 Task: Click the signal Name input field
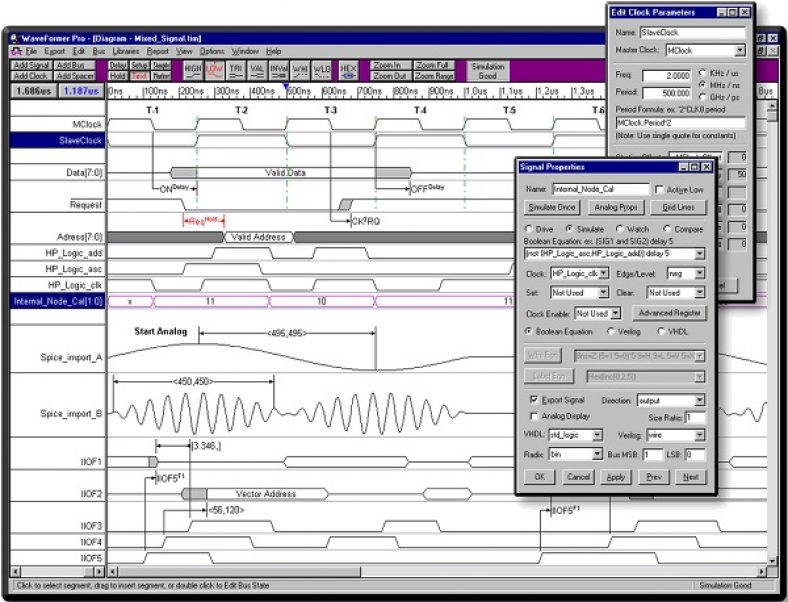click(x=600, y=189)
